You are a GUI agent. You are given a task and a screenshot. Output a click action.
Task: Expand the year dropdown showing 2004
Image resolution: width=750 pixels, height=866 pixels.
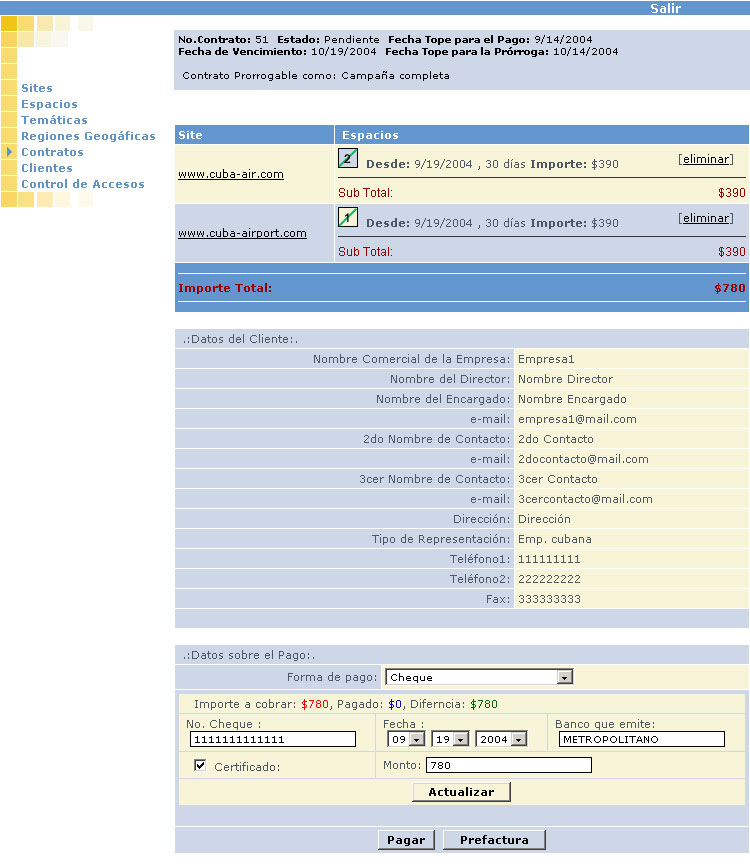tap(501, 739)
